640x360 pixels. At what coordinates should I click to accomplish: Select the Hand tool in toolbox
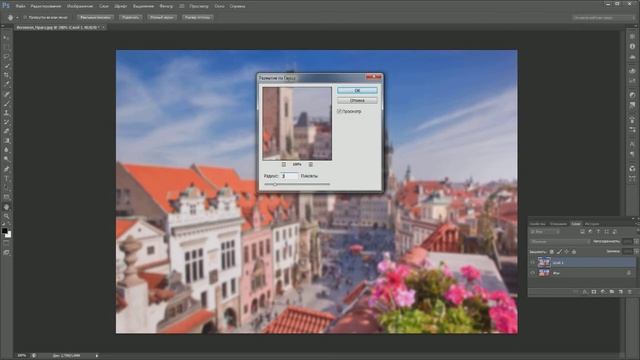(x=6, y=207)
